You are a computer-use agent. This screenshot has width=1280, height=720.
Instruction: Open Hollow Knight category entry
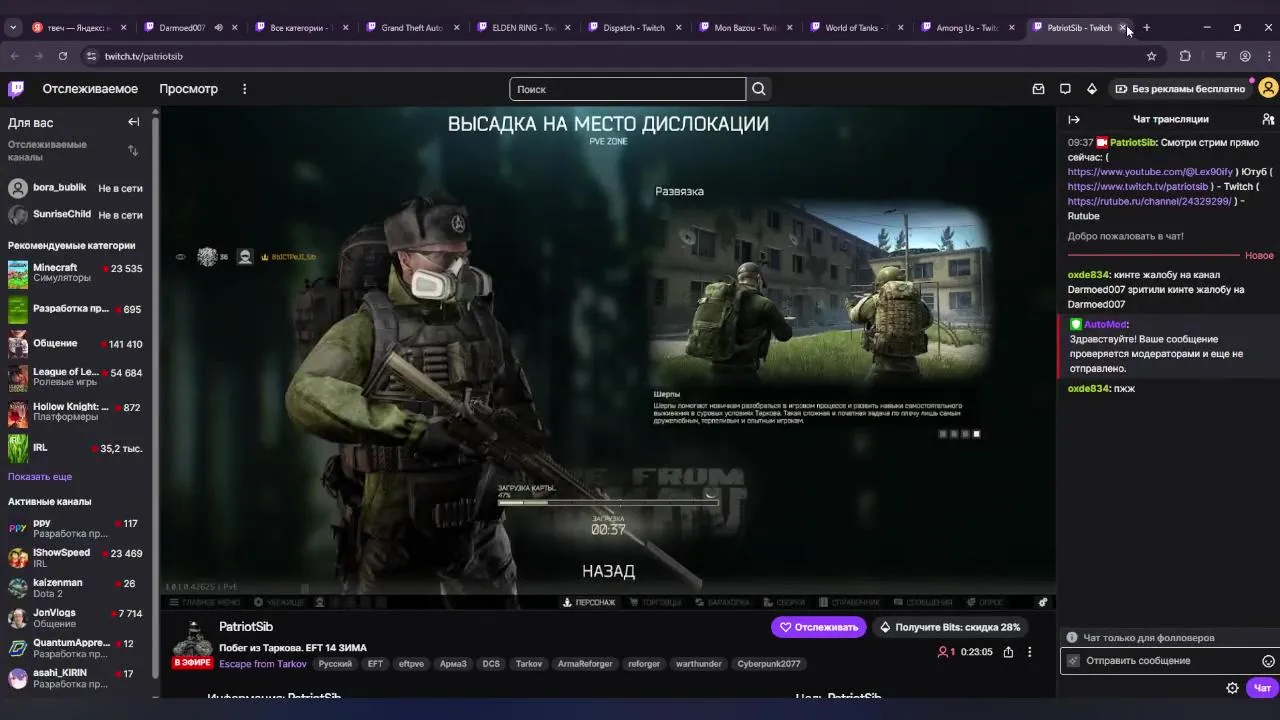tap(75, 412)
